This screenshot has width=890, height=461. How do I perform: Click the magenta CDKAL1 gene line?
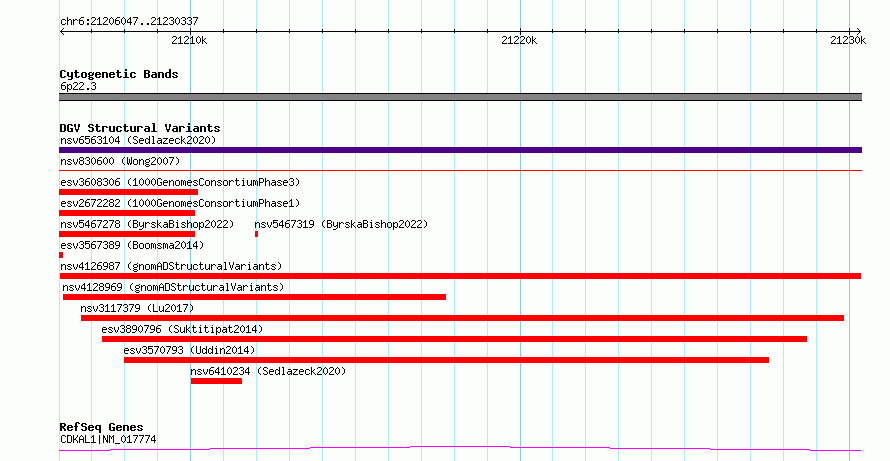(460, 449)
